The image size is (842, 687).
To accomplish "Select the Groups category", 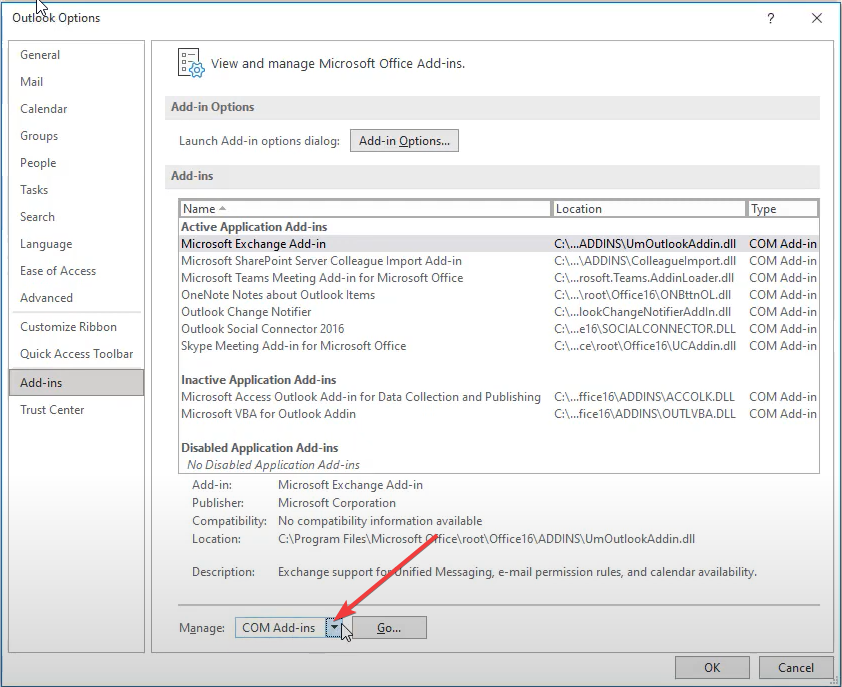I will 77,136.
